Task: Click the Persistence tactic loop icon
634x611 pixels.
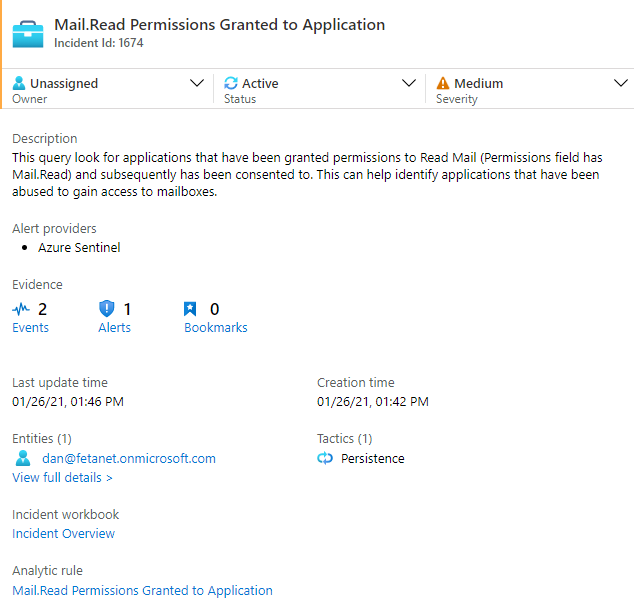Action: coord(325,458)
